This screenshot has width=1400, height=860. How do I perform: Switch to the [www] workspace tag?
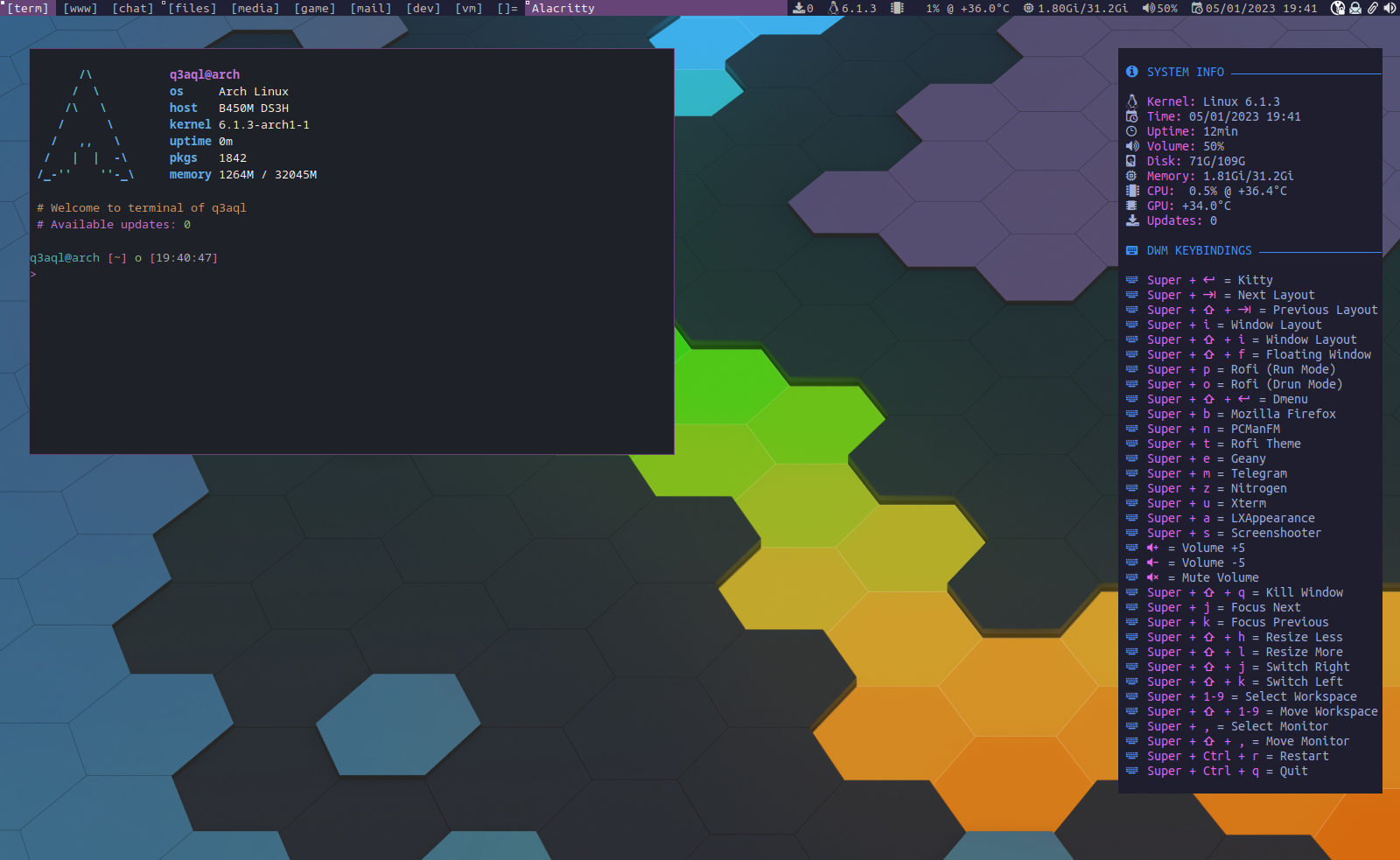coord(80,8)
